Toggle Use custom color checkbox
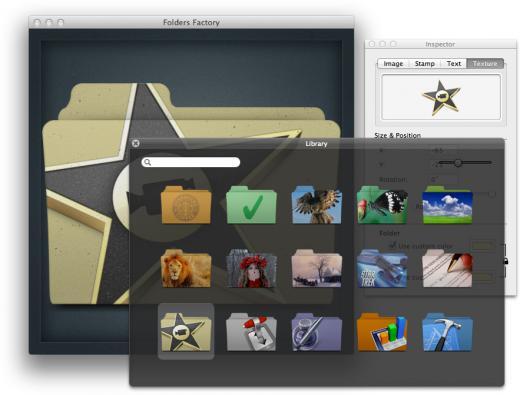This screenshot has height=395, width=520. pos(393,245)
